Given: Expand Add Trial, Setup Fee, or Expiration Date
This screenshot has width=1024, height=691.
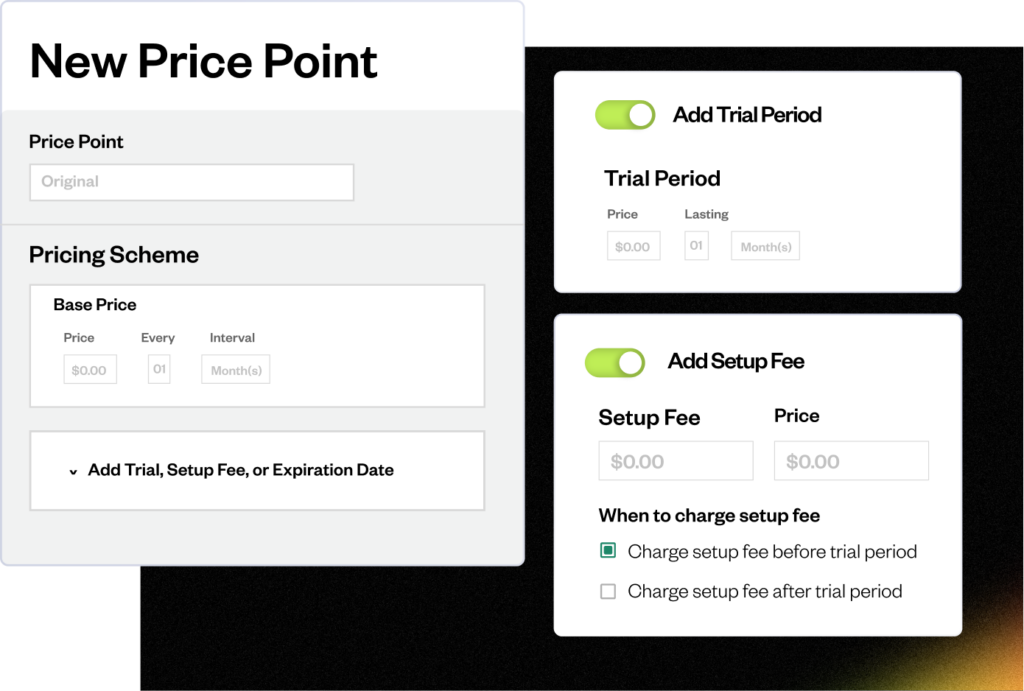Looking at the screenshot, I should (x=240, y=470).
